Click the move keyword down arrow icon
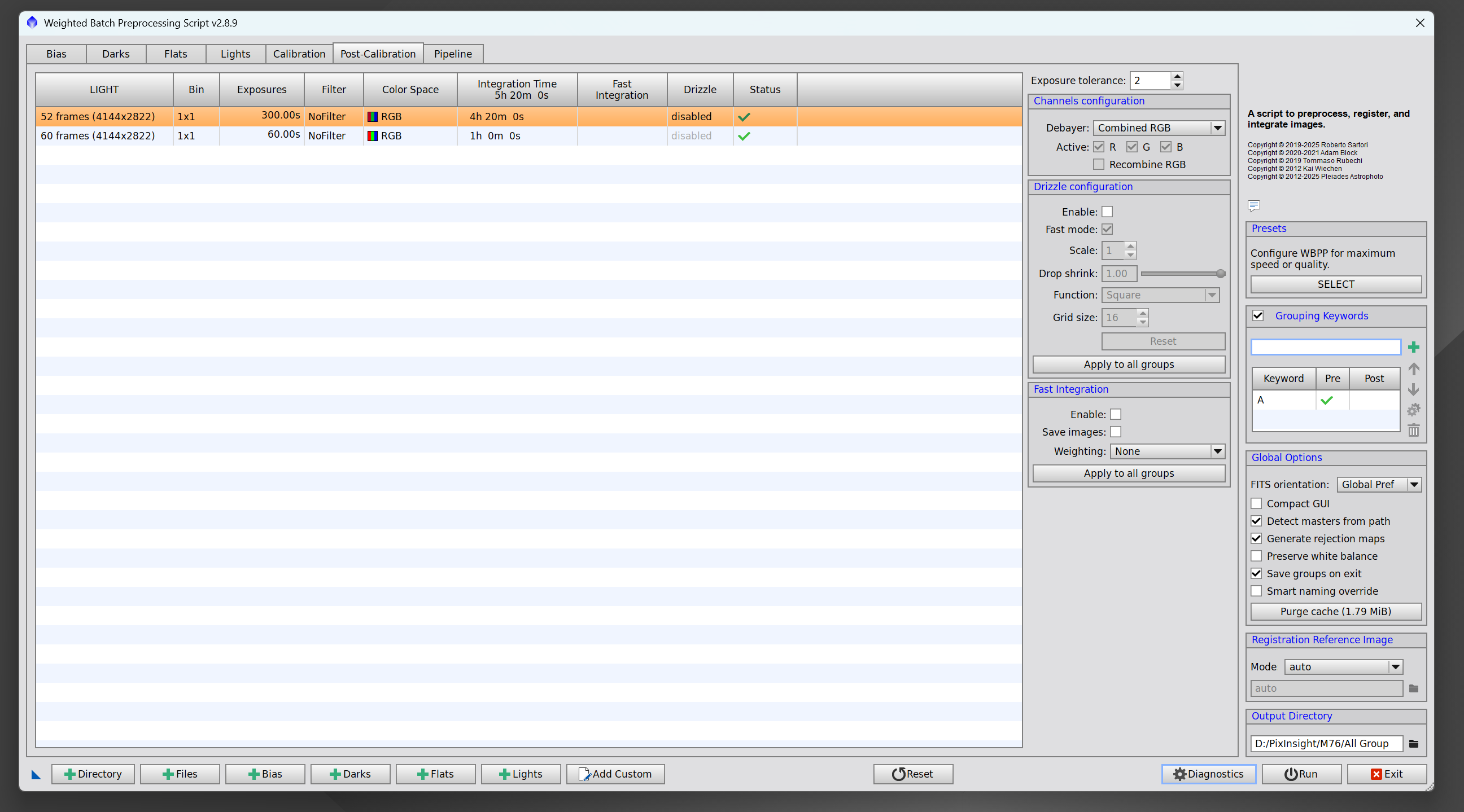The width and height of the screenshot is (1464, 812). tap(1413, 389)
